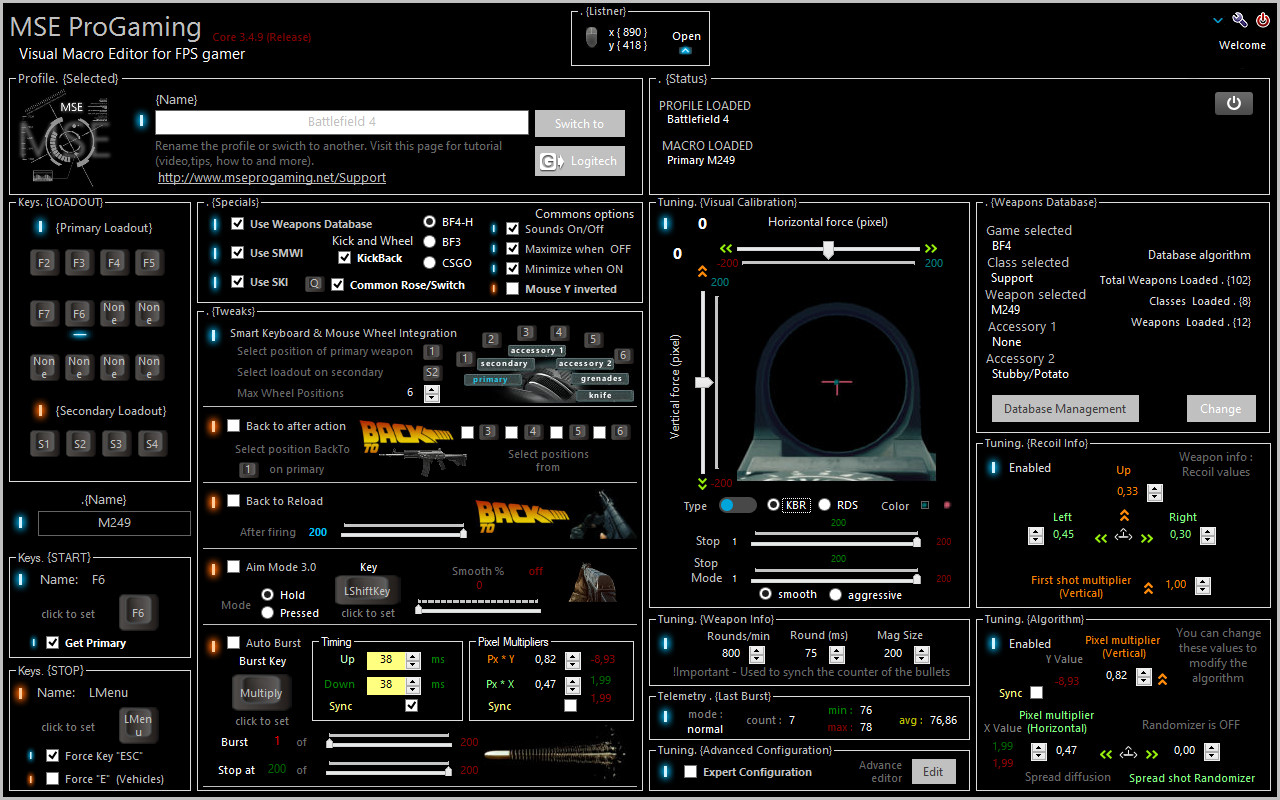The height and width of the screenshot is (800, 1280).
Task: Click orange up arrows above Vertical force slider
Action: (702, 271)
